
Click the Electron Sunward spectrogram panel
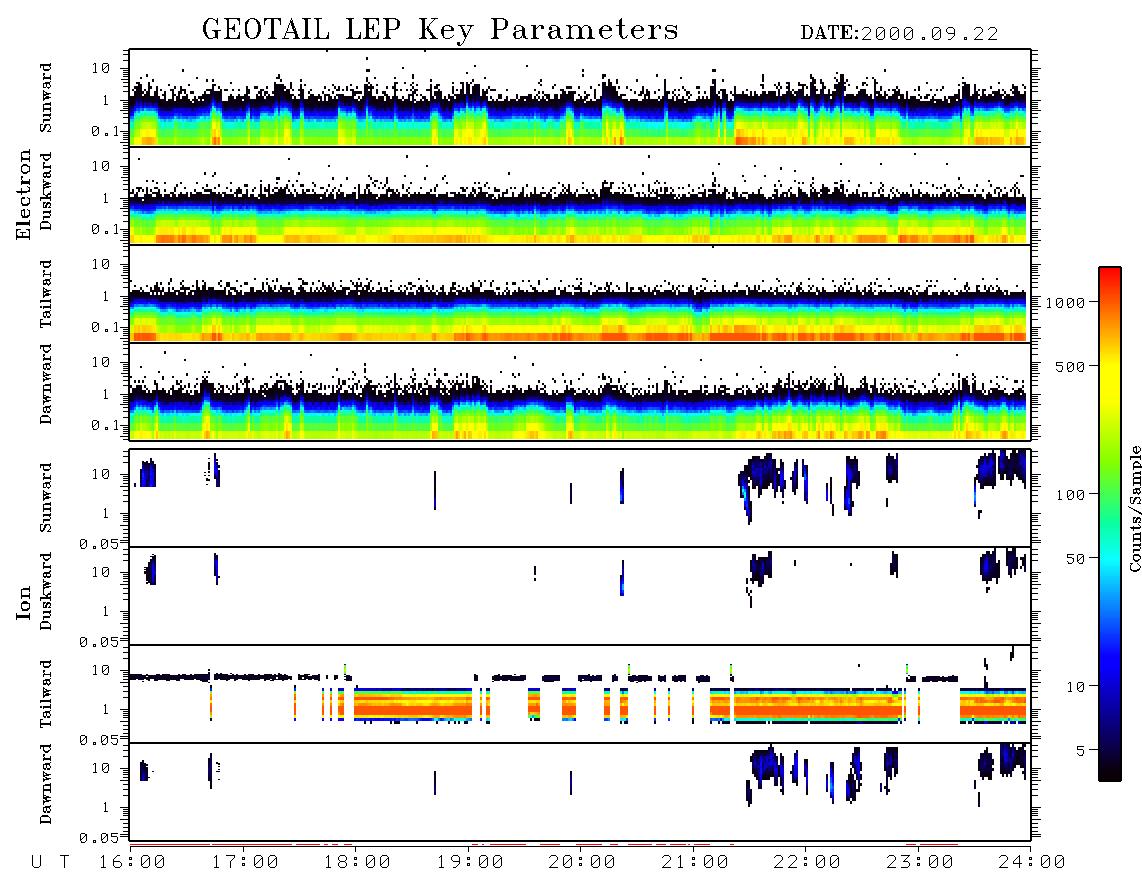[580, 98]
